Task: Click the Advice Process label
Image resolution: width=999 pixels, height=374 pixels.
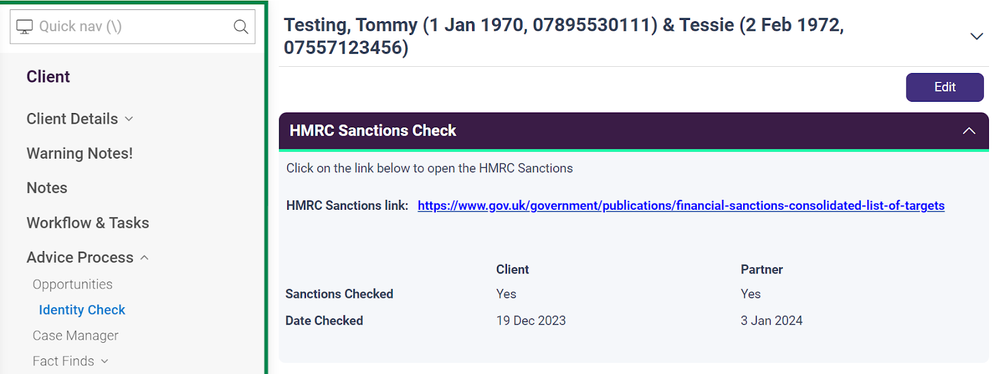Action: (80, 257)
